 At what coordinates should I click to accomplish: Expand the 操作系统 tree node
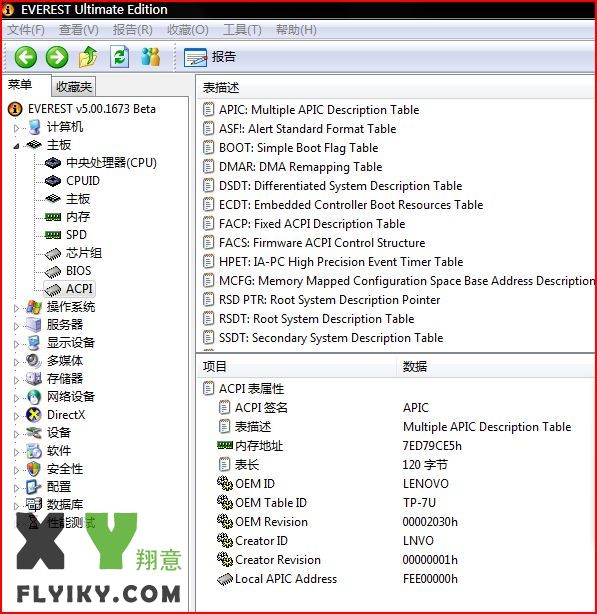(x=16, y=308)
